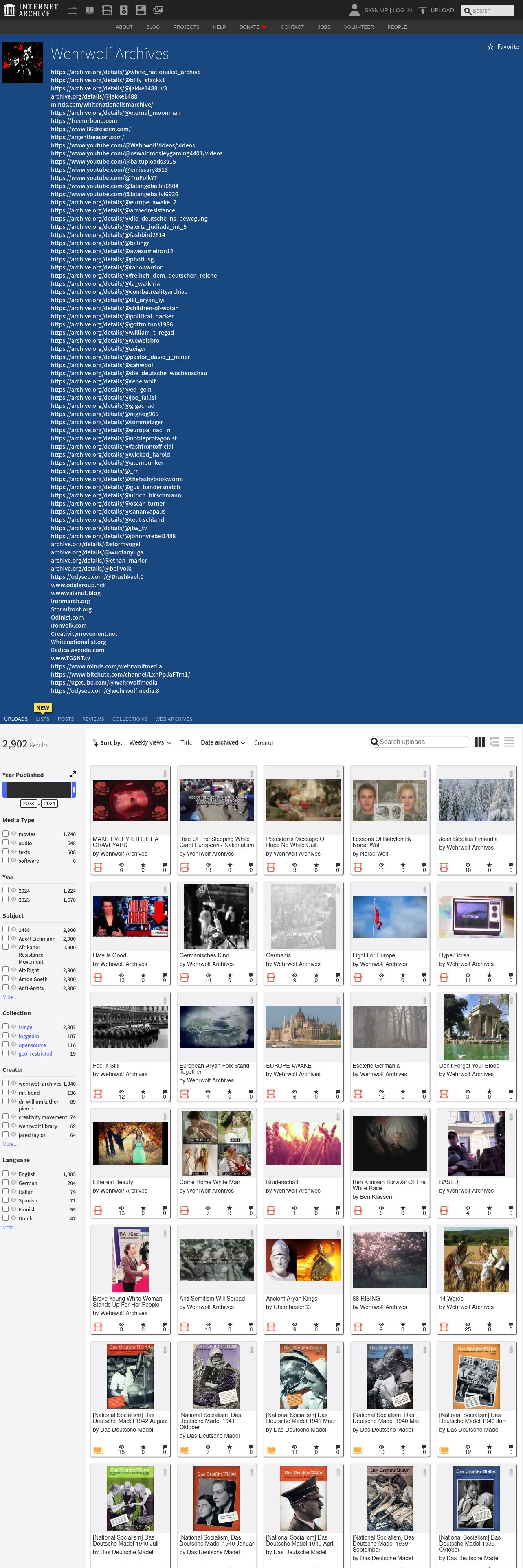Switch to tile grid view
Screen dimensions: 523x1568
click(480, 742)
